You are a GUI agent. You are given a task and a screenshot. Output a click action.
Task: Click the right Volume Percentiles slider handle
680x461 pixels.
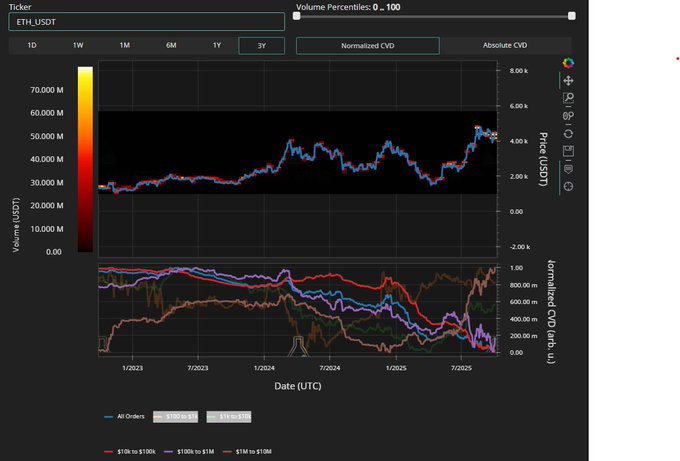point(572,16)
